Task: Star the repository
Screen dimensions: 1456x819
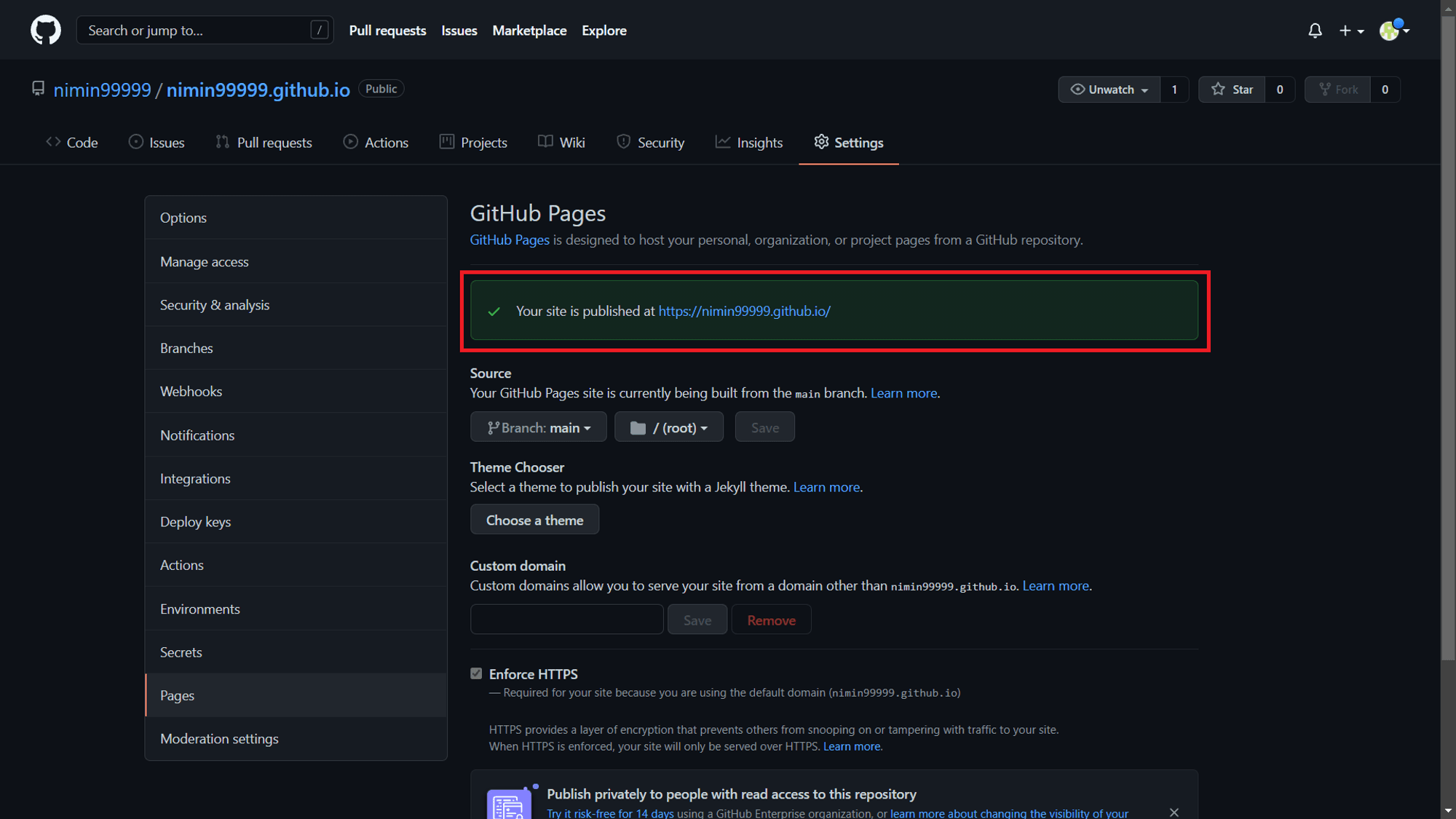Action: [1232, 90]
